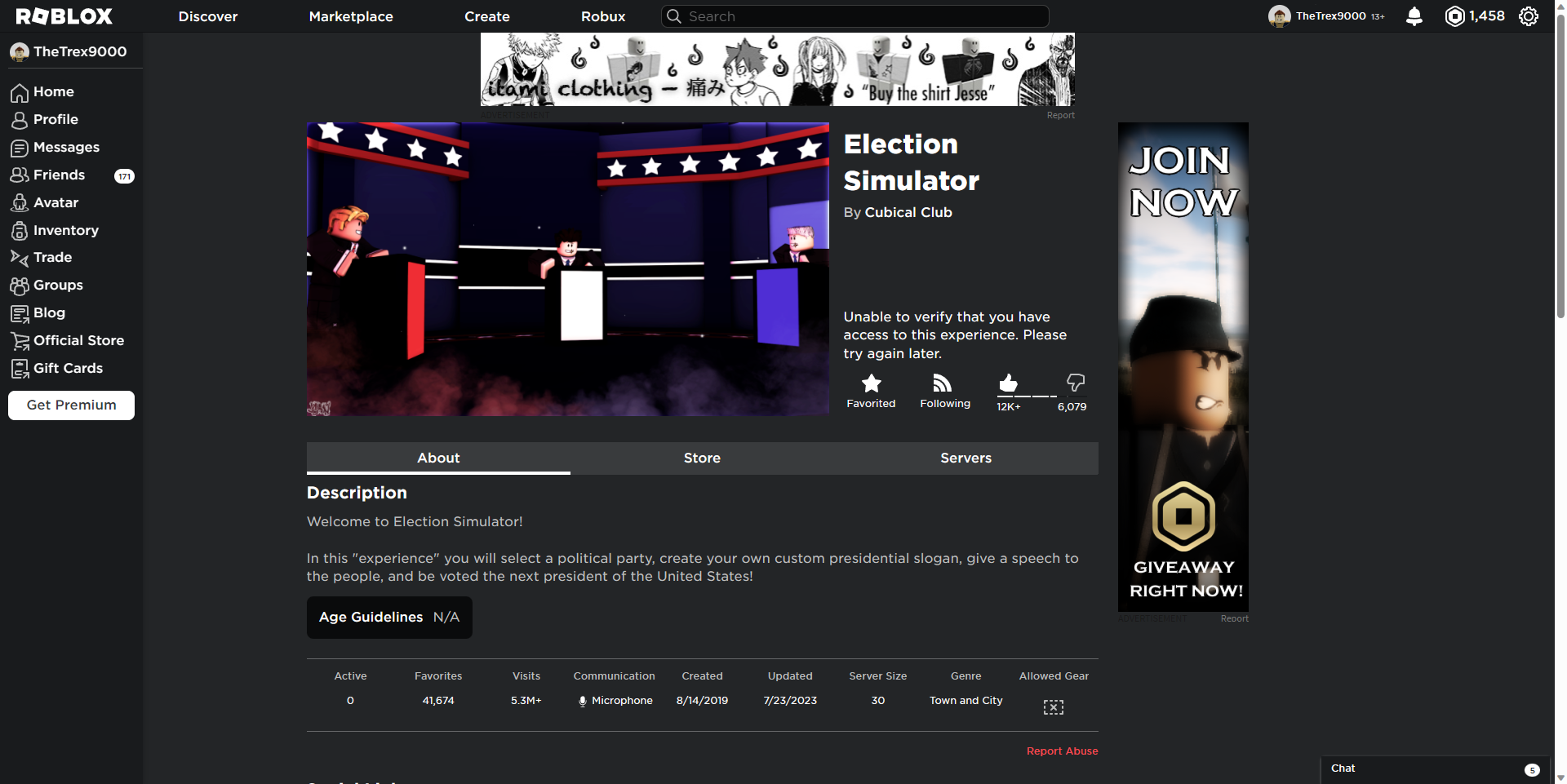Click the thumbs down dislike icon
This screenshot has width=1567, height=784.
pyautogui.click(x=1076, y=383)
